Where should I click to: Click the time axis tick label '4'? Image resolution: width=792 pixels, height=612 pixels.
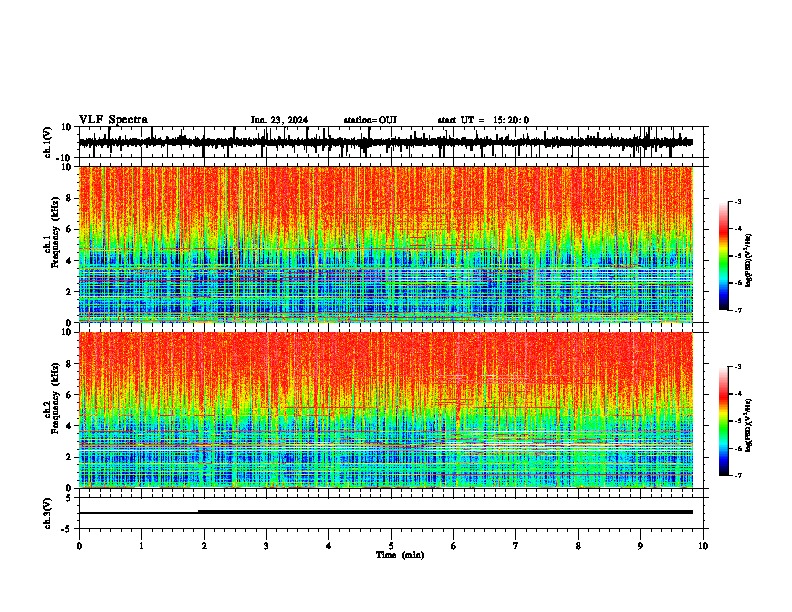click(329, 546)
